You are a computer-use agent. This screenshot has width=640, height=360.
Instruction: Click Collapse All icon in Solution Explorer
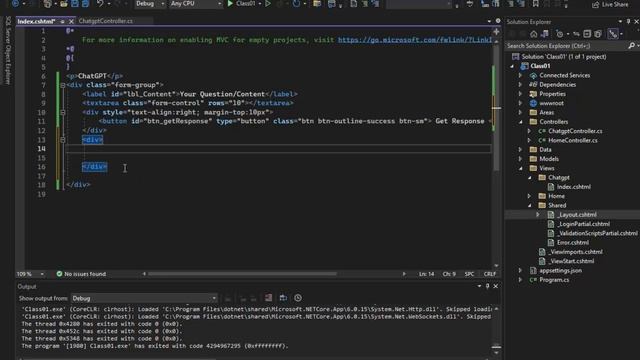[587, 34]
